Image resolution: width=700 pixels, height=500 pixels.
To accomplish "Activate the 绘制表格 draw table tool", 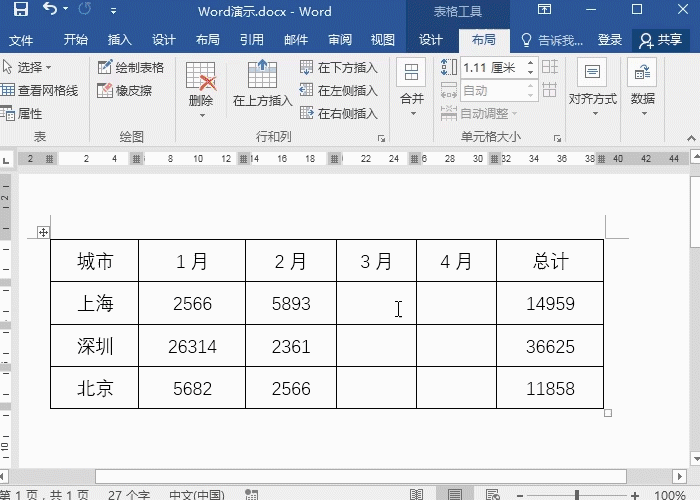I will (x=131, y=67).
